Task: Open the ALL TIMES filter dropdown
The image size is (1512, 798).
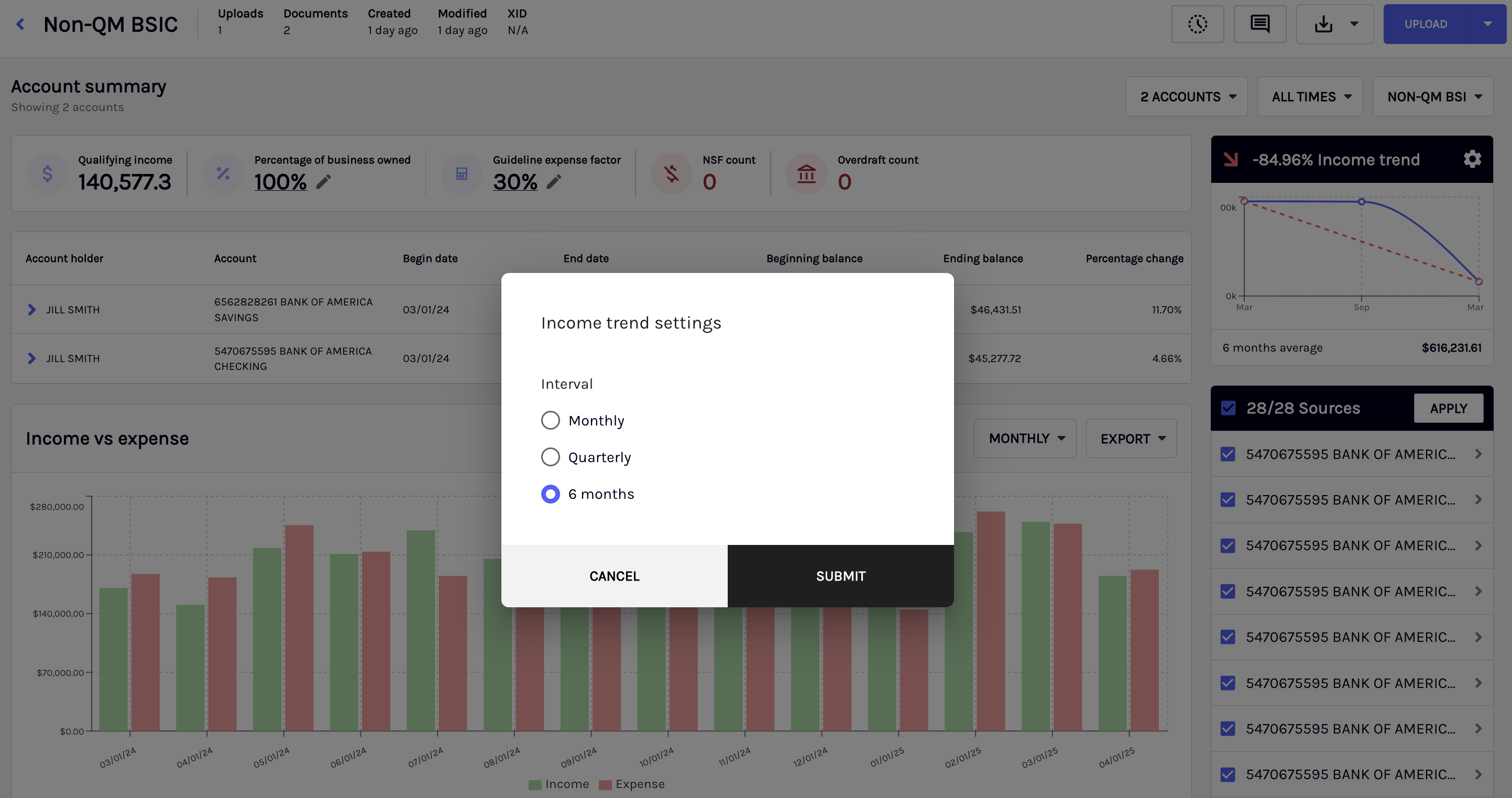Action: coord(1309,96)
